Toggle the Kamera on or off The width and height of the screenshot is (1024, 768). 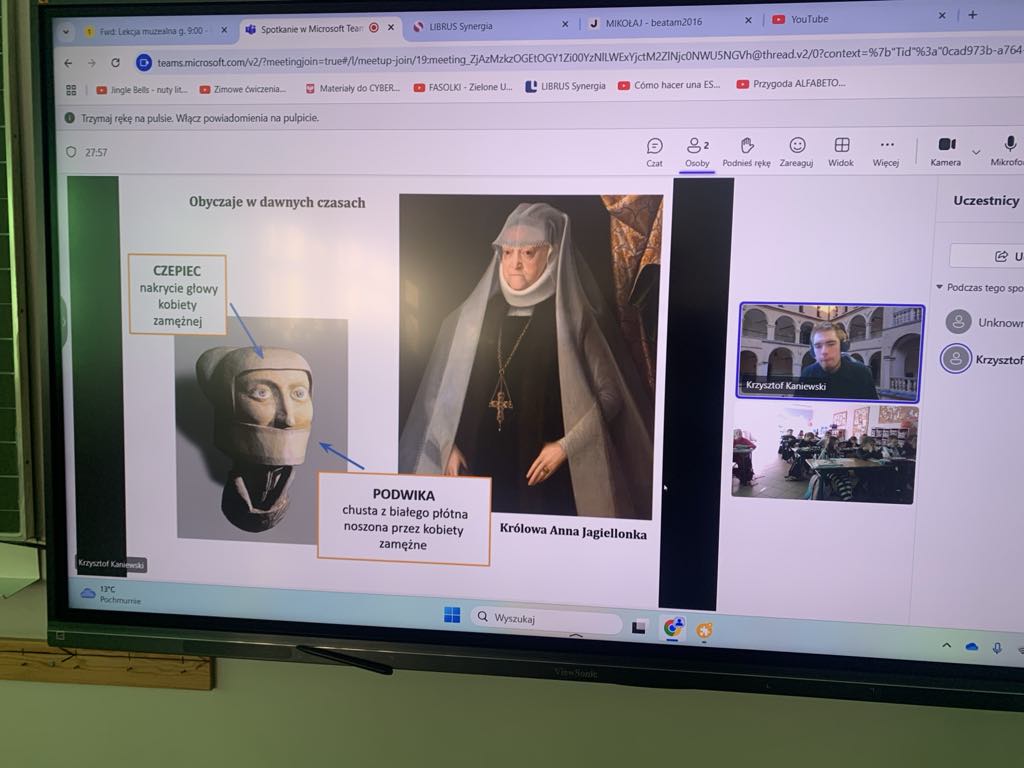click(x=946, y=152)
